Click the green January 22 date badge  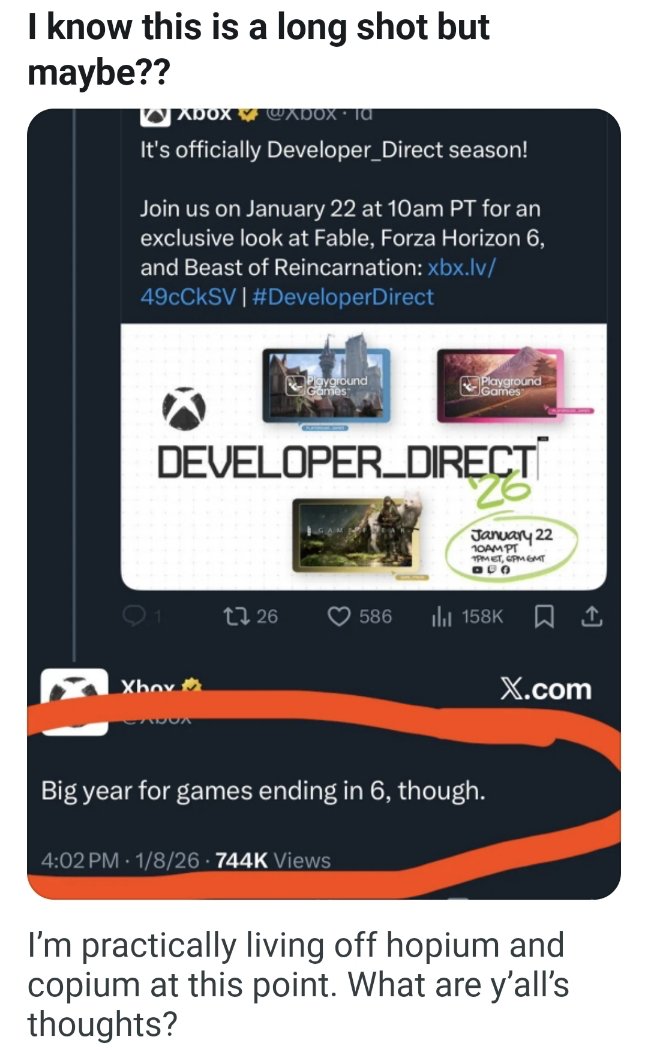pos(507,547)
